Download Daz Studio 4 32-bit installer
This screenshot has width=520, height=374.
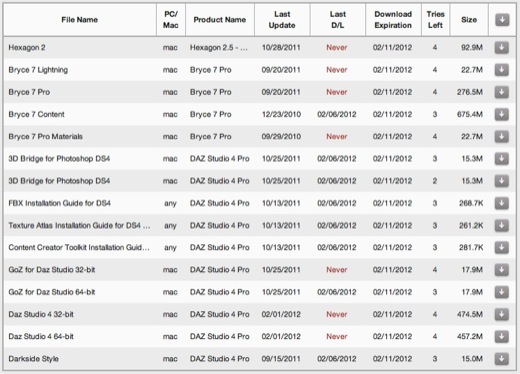pos(502,314)
